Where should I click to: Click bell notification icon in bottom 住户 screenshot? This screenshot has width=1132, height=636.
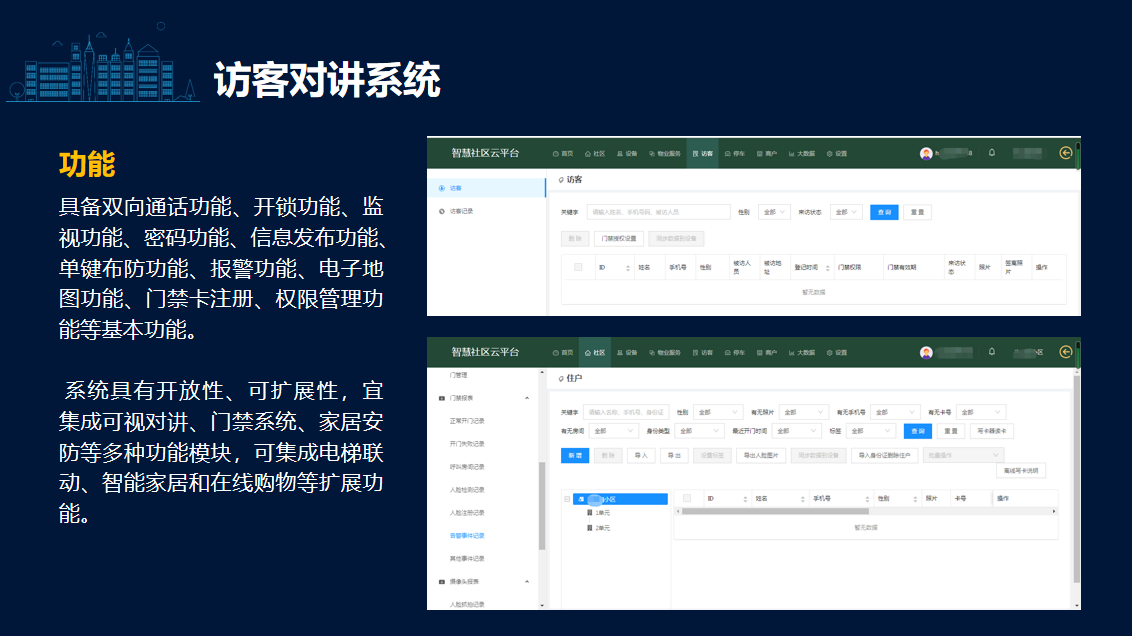pos(991,352)
